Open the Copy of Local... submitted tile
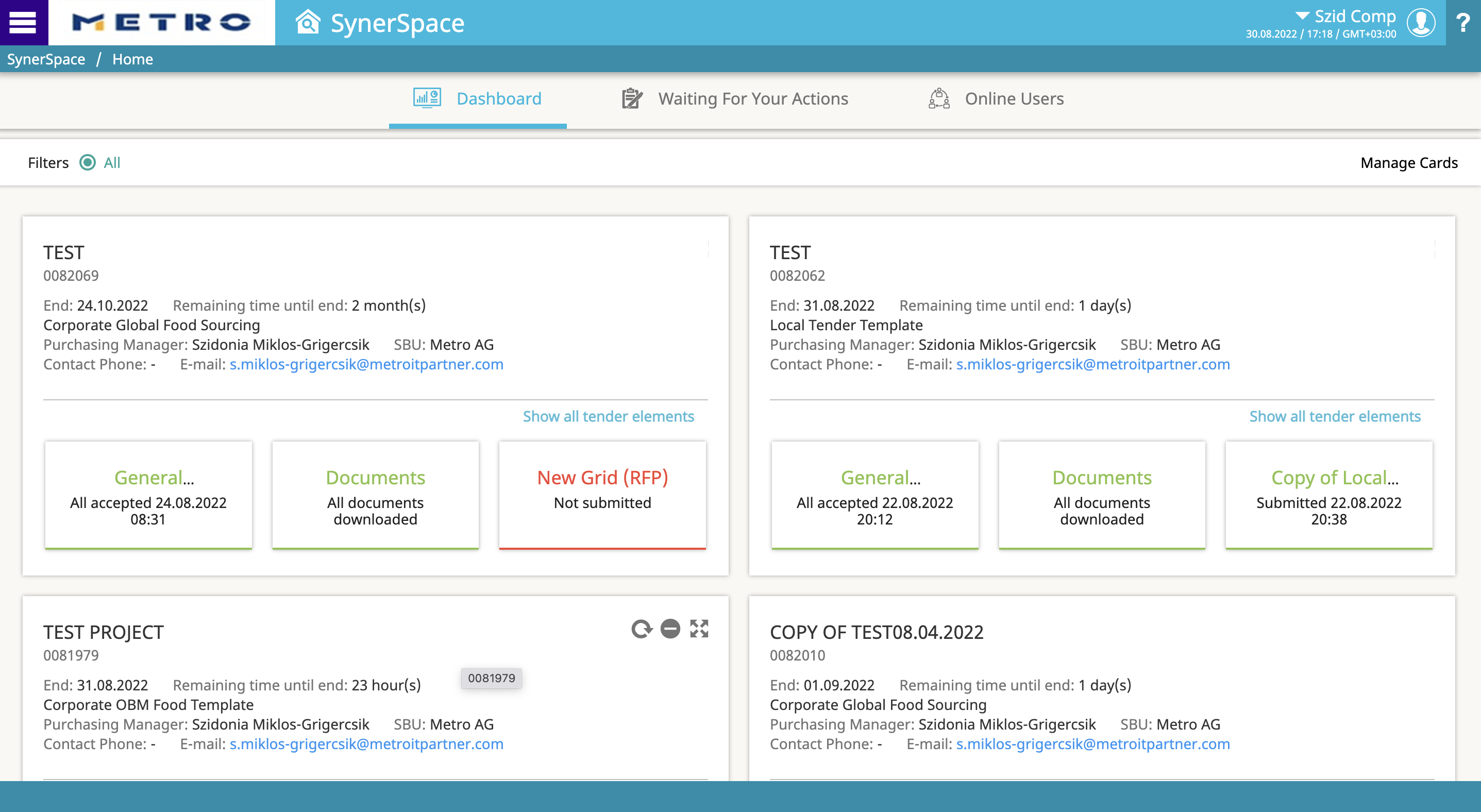Screen dimensions: 1481x812 point(1328,494)
